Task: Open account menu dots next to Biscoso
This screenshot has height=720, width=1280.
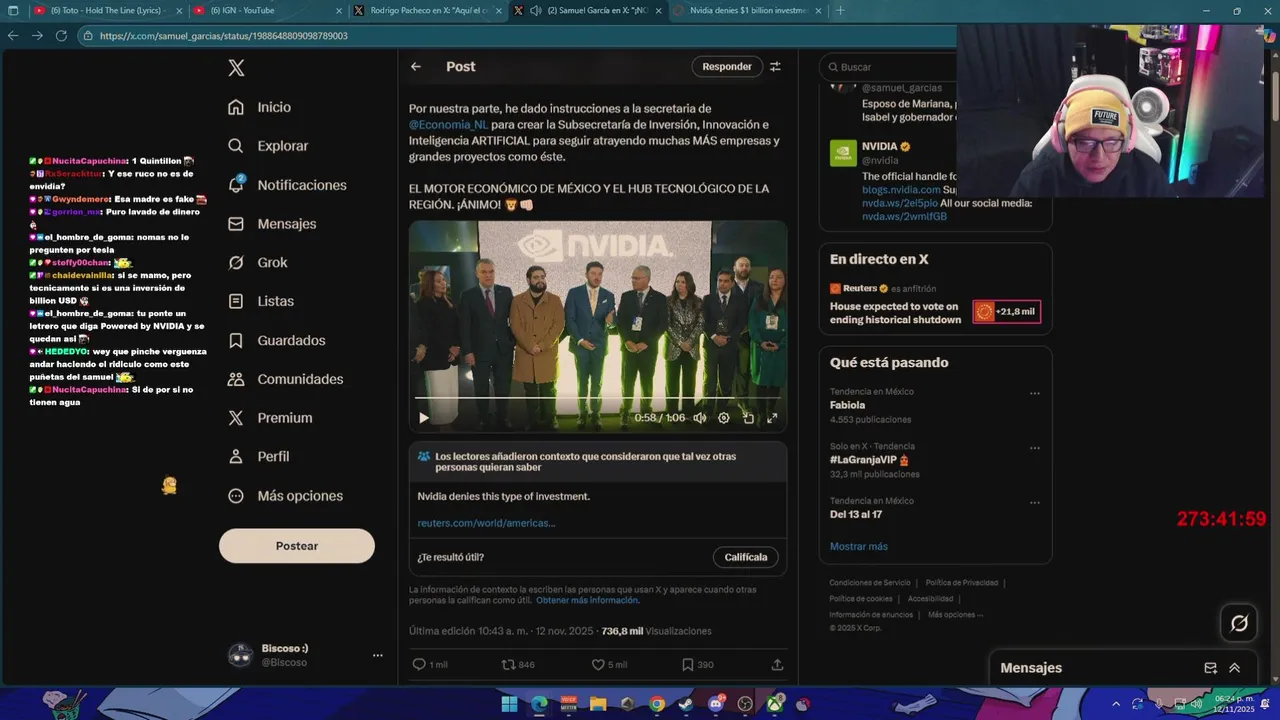Action: (x=377, y=655)
